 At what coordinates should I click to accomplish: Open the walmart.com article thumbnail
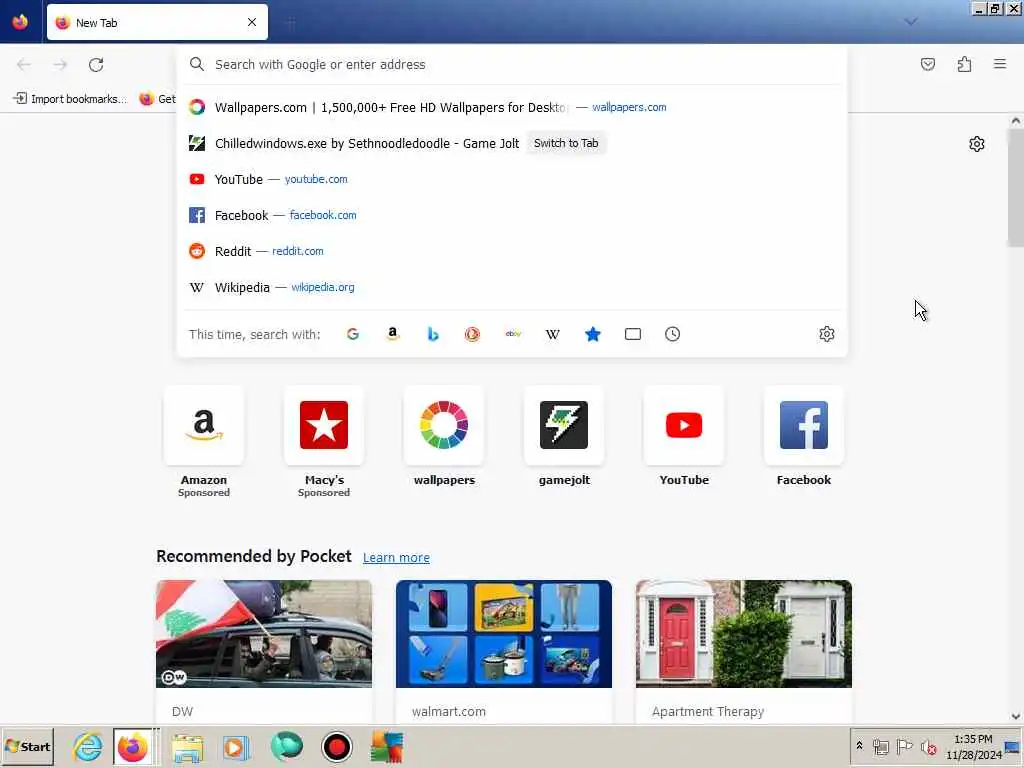coord(504,633)
